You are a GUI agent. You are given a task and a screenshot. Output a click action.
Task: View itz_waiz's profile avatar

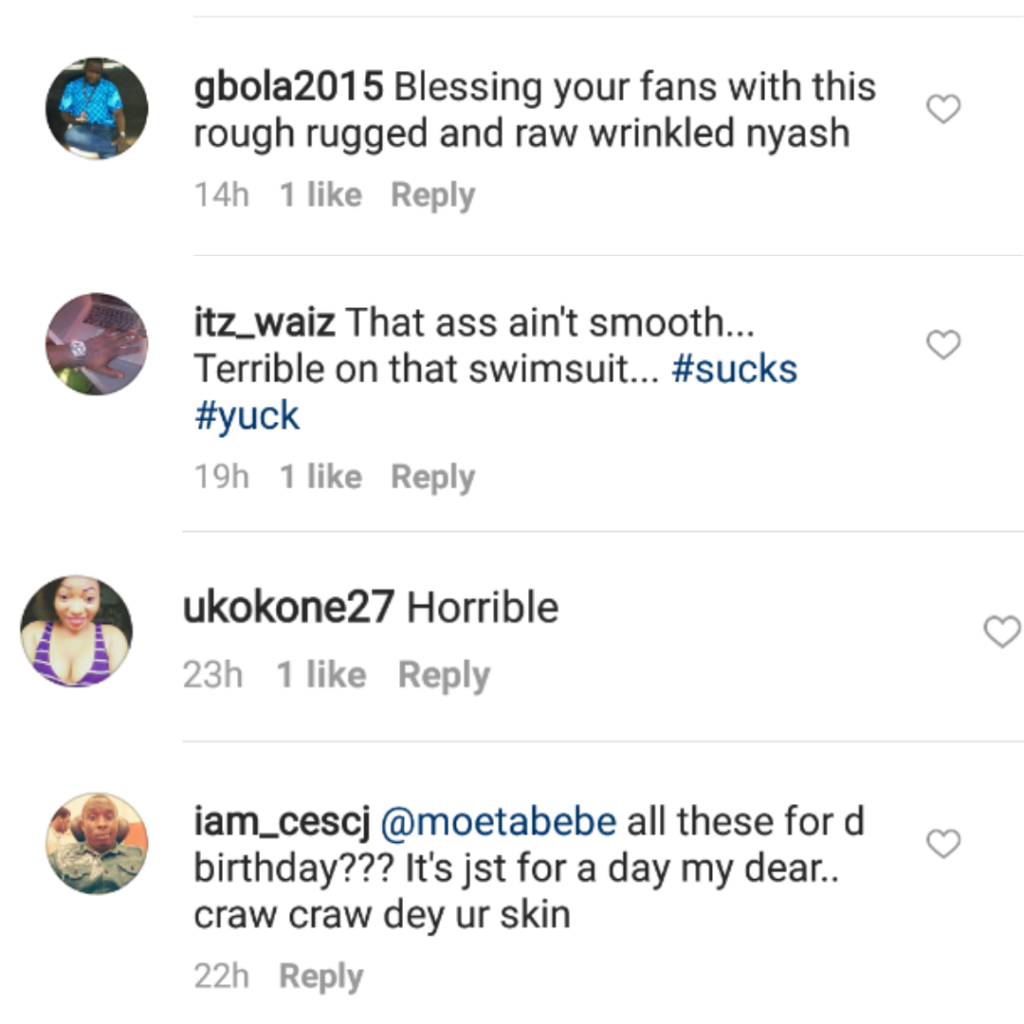pyautogui.click(x=97, y=344)
